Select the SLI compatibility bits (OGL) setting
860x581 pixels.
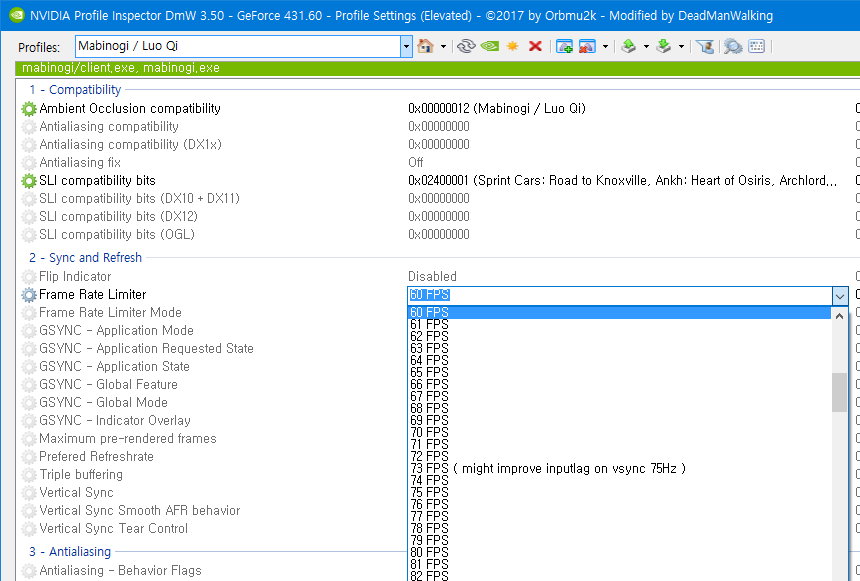coord(117,235)
